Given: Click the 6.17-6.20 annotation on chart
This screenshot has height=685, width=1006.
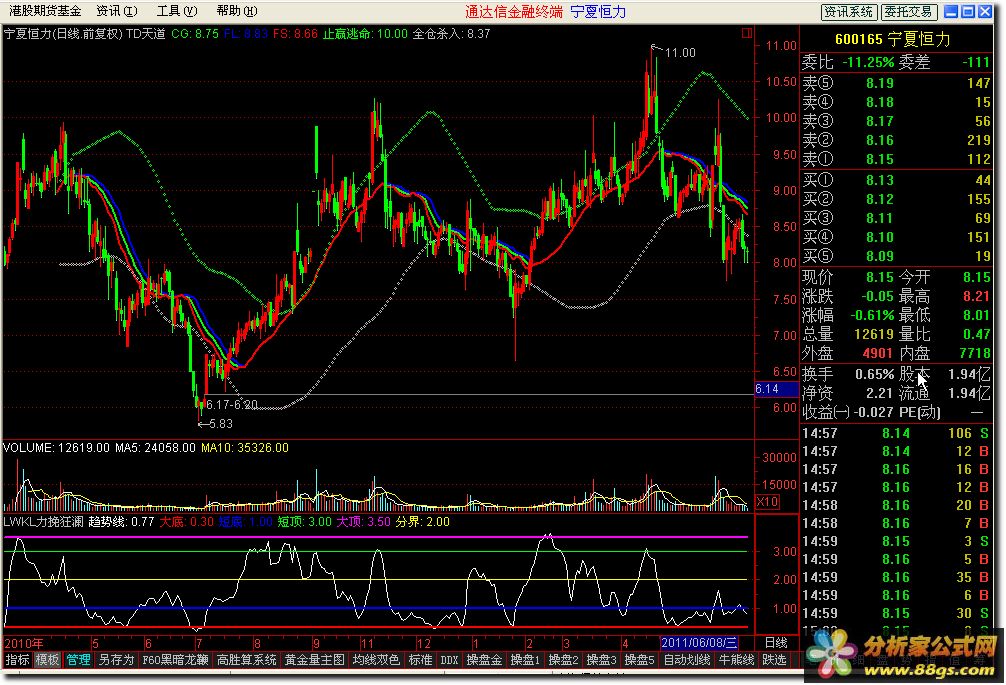Looking at the screenshot, I should pyautogui.click(x=232, y=405).
